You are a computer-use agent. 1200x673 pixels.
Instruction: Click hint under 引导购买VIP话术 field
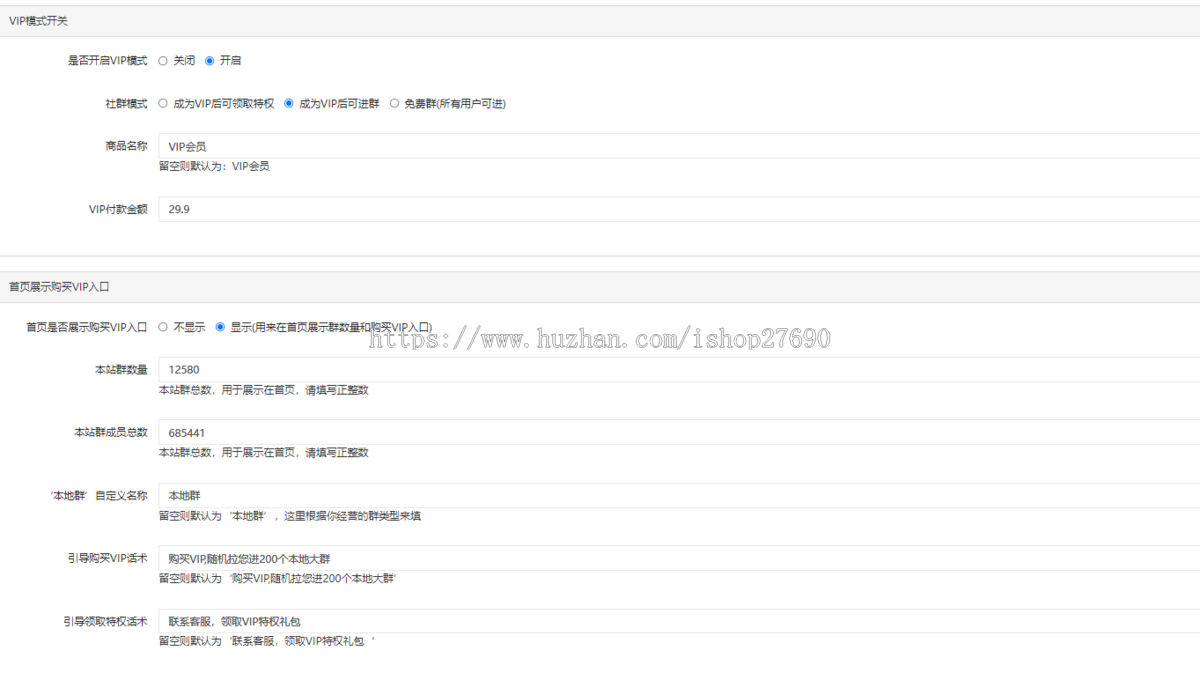pyautogui.click(x=278, y=579)
